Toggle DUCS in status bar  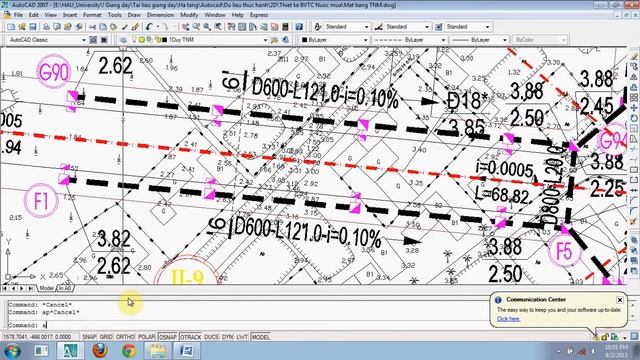point(211,337)
